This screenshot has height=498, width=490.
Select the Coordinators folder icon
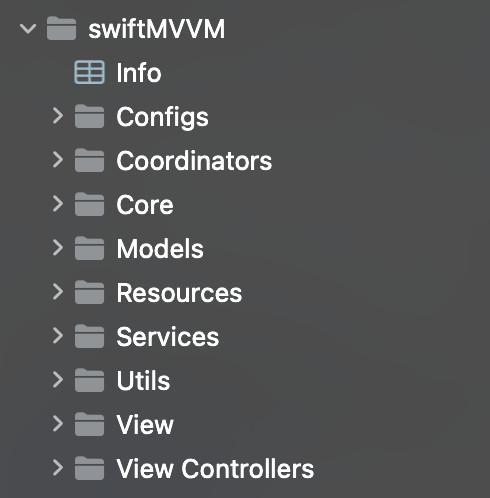point(89,160)
